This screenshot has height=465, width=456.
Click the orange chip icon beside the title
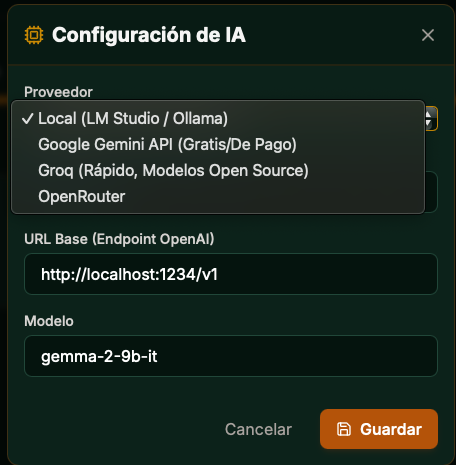(x=34, y=35)
